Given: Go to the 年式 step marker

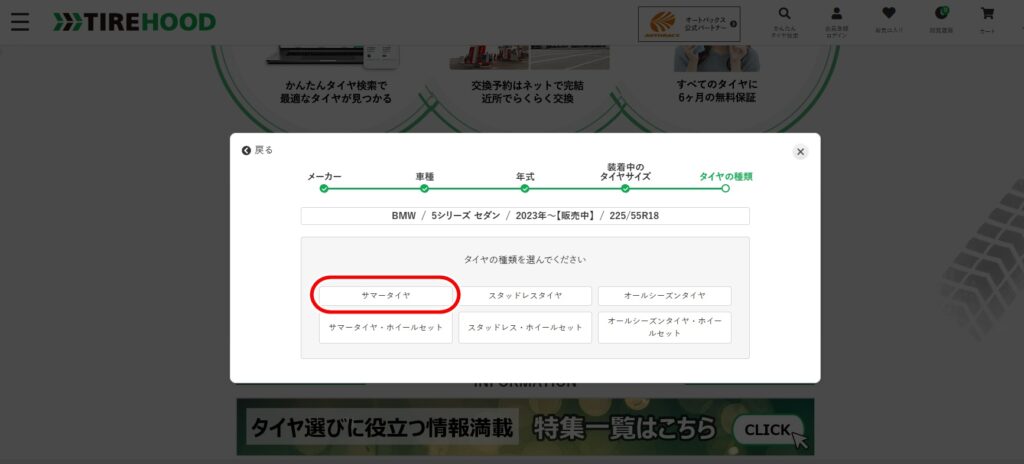Looking at the screenshot, I should coord(524,187).
